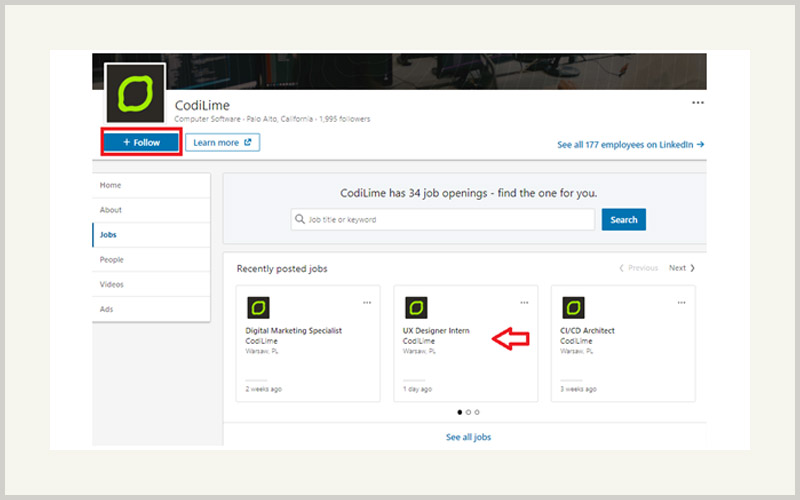The image size is (800, 500).
Task: Click the '2 weeks ago' posting date
Action: 263,389
